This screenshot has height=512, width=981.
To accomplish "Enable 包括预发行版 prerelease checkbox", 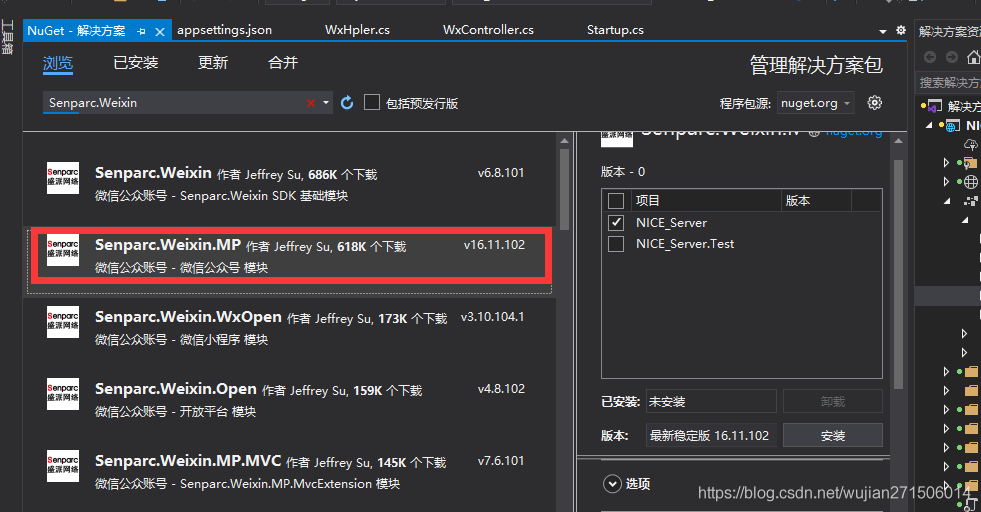I will tap(372, 102).
